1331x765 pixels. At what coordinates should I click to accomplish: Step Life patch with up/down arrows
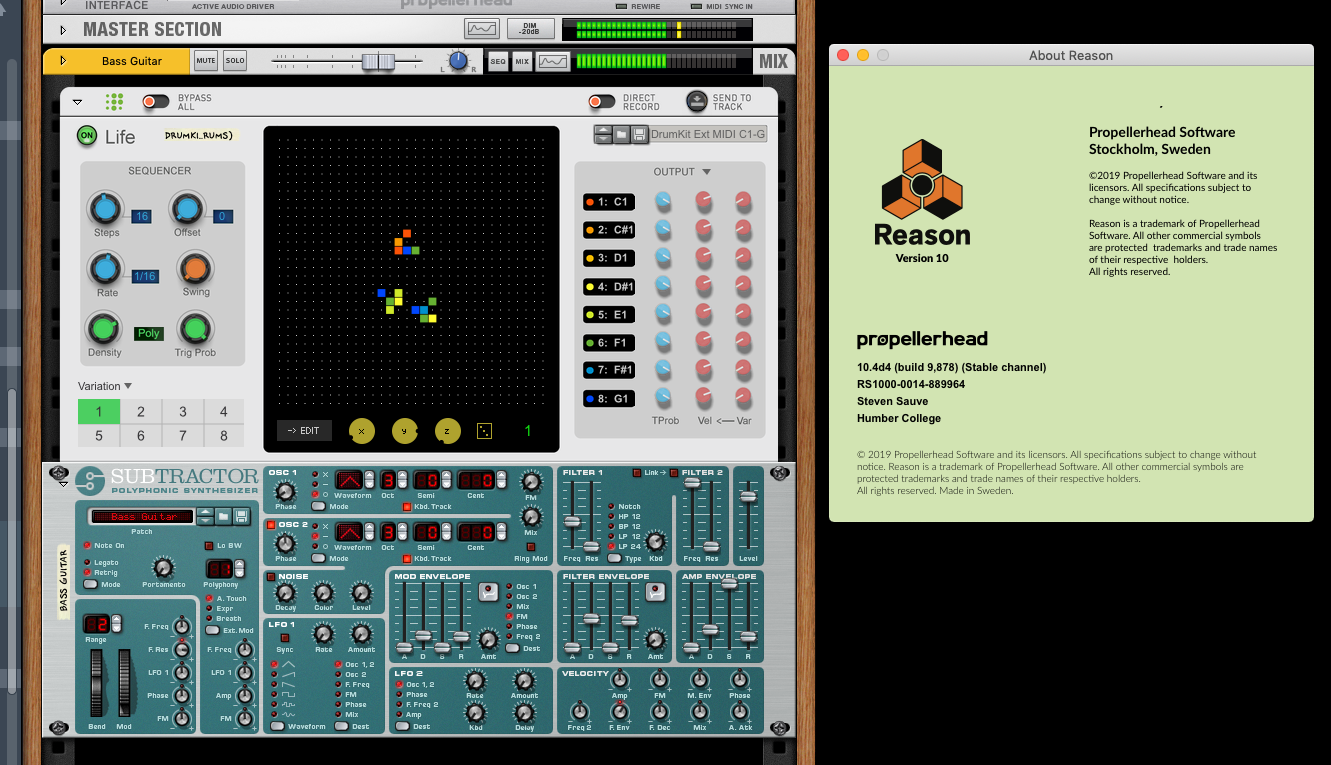point(603,134)
